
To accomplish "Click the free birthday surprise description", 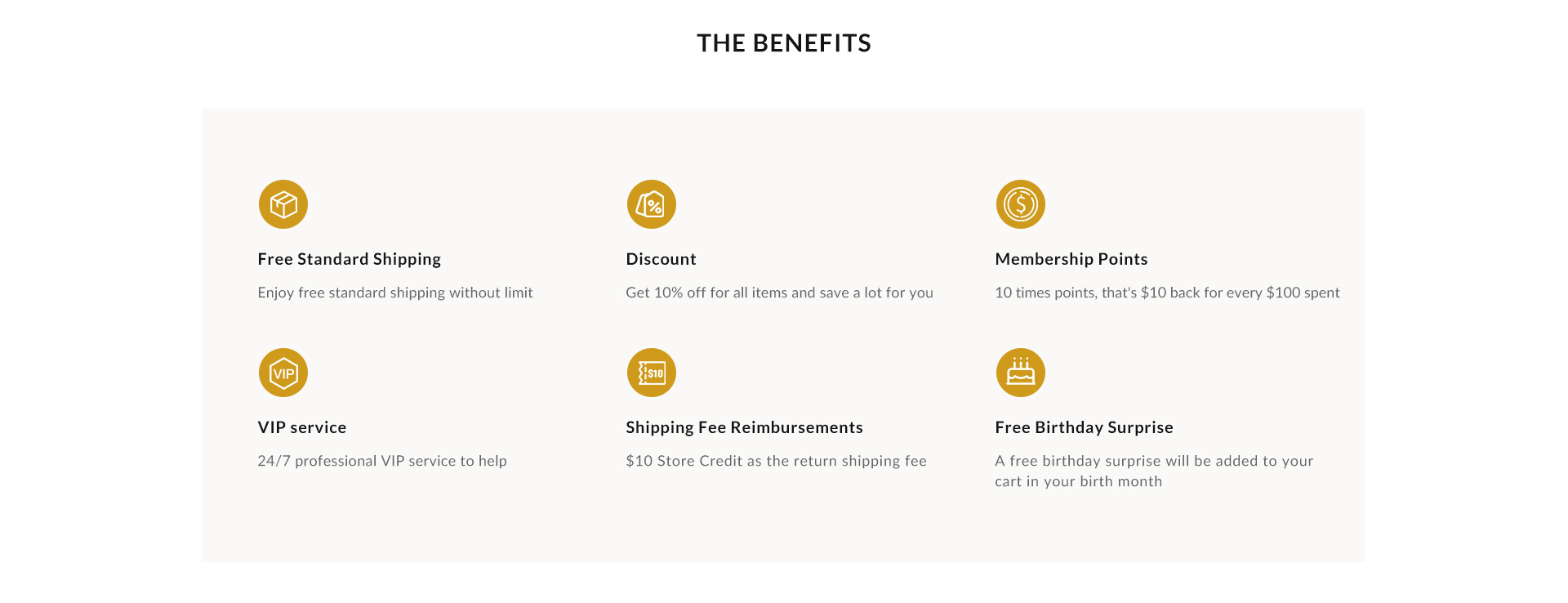I will click(x=1154, y=471).
